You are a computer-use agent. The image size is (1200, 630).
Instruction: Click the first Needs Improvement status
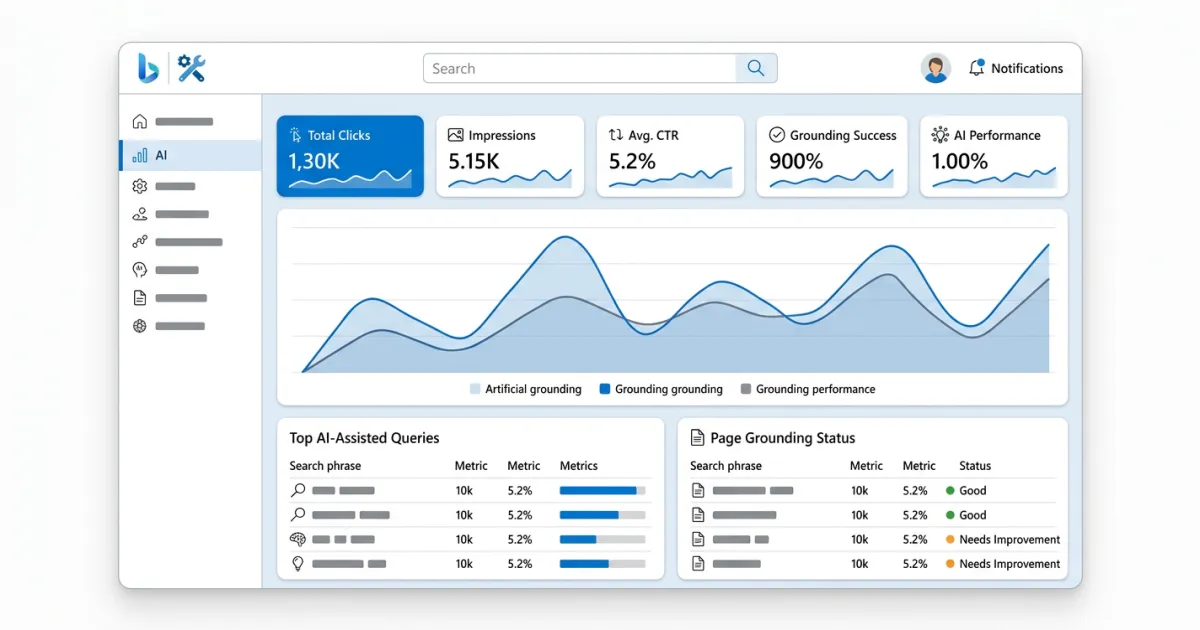pos(1003,539)
